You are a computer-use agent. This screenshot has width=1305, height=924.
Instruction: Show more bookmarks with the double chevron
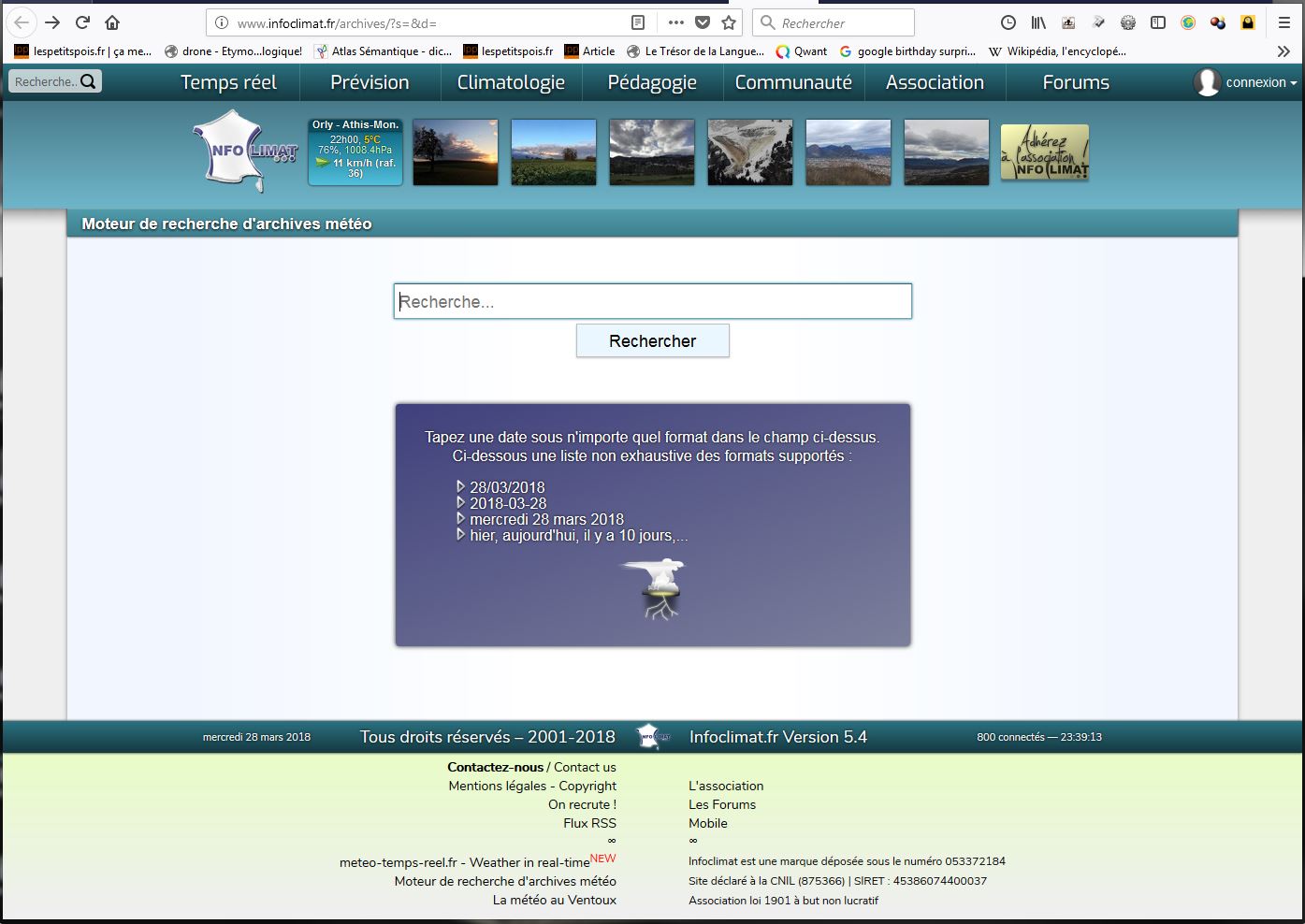click(1283, 51)
